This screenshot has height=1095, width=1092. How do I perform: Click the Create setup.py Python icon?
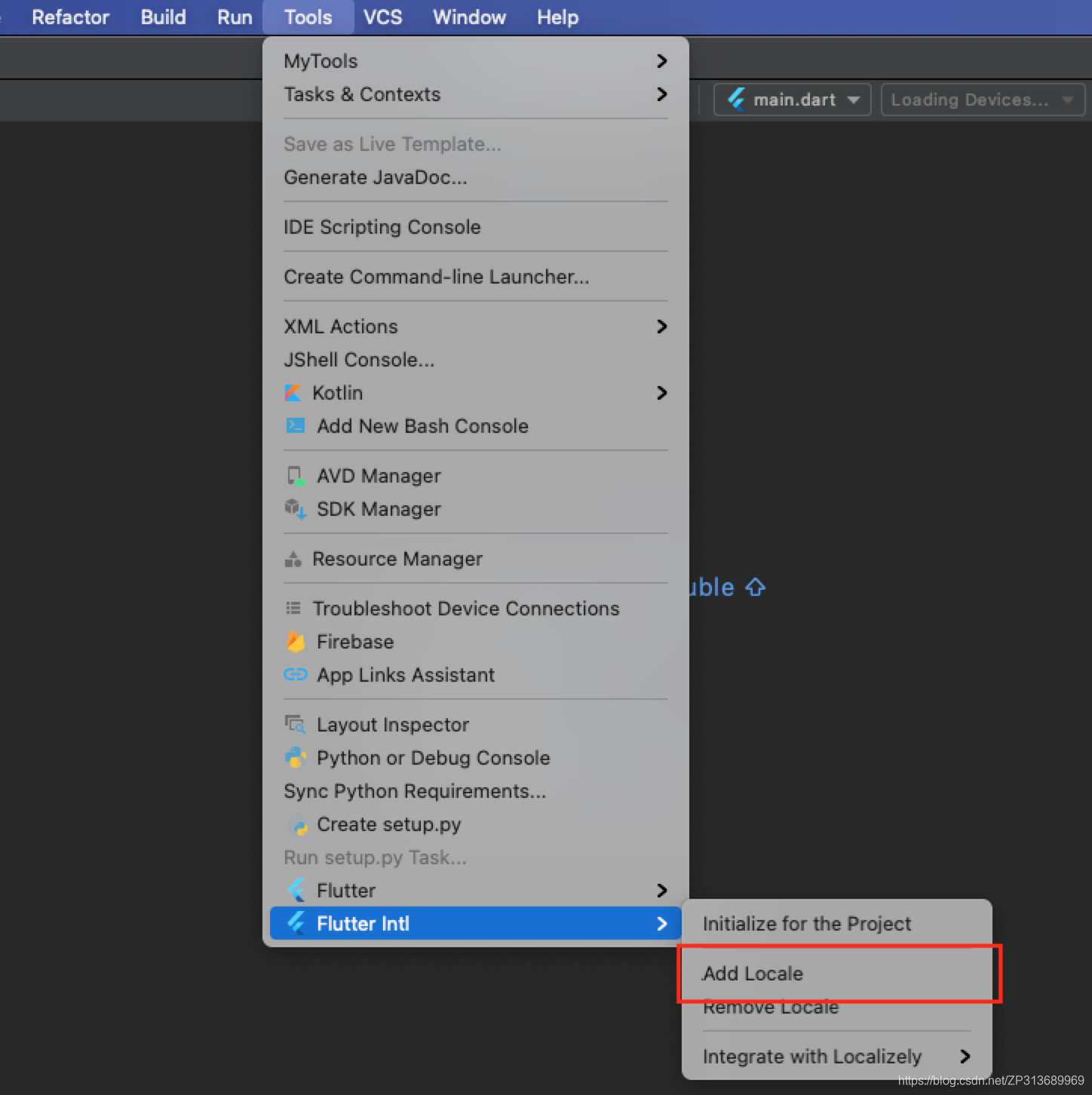point(298,826)
